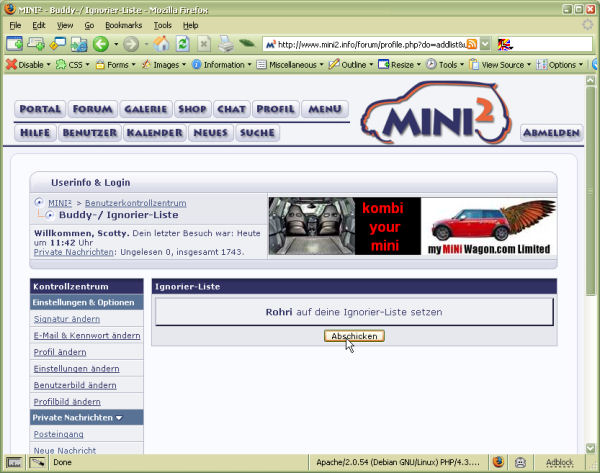
Task: Open the Information dropdown menu
Action: pyautogui.click(x=221, y=64)
